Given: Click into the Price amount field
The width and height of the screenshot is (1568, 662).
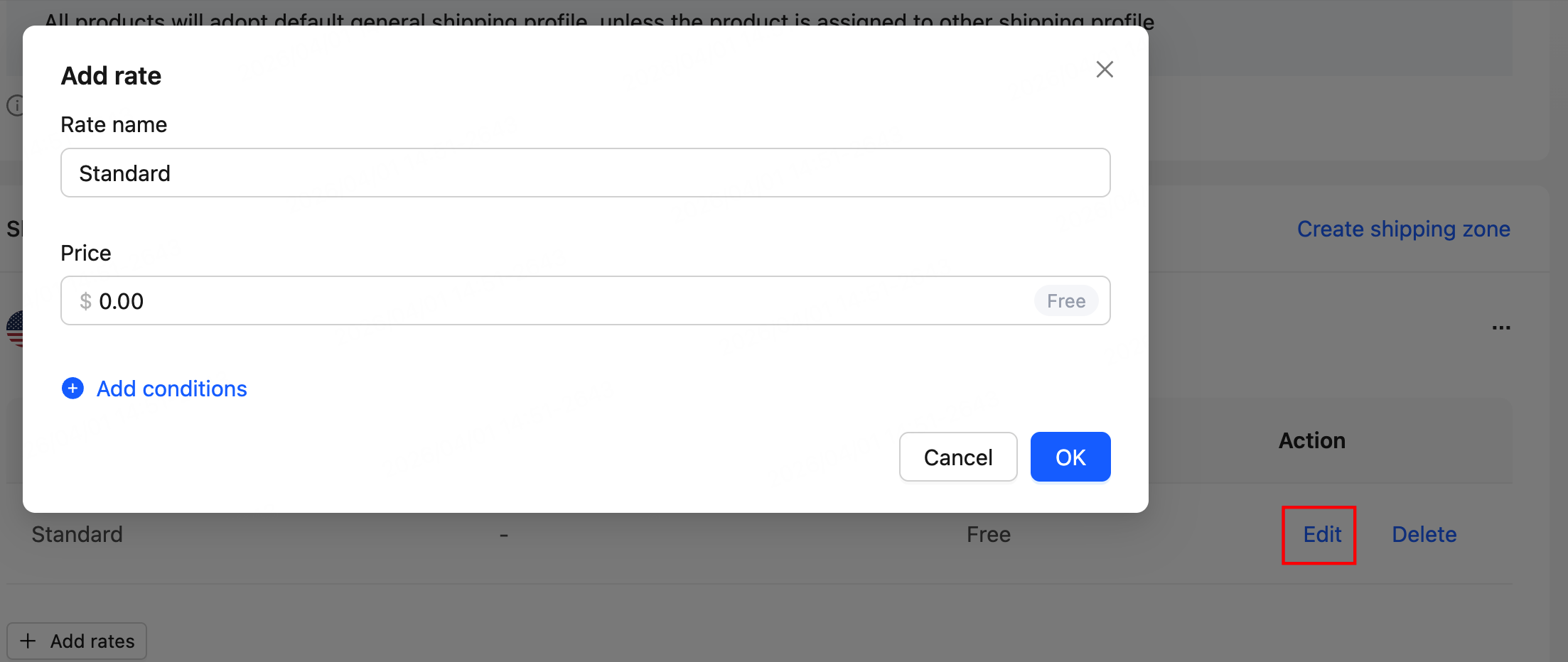Looking at the screenshot, I should [x=554, y=301].
